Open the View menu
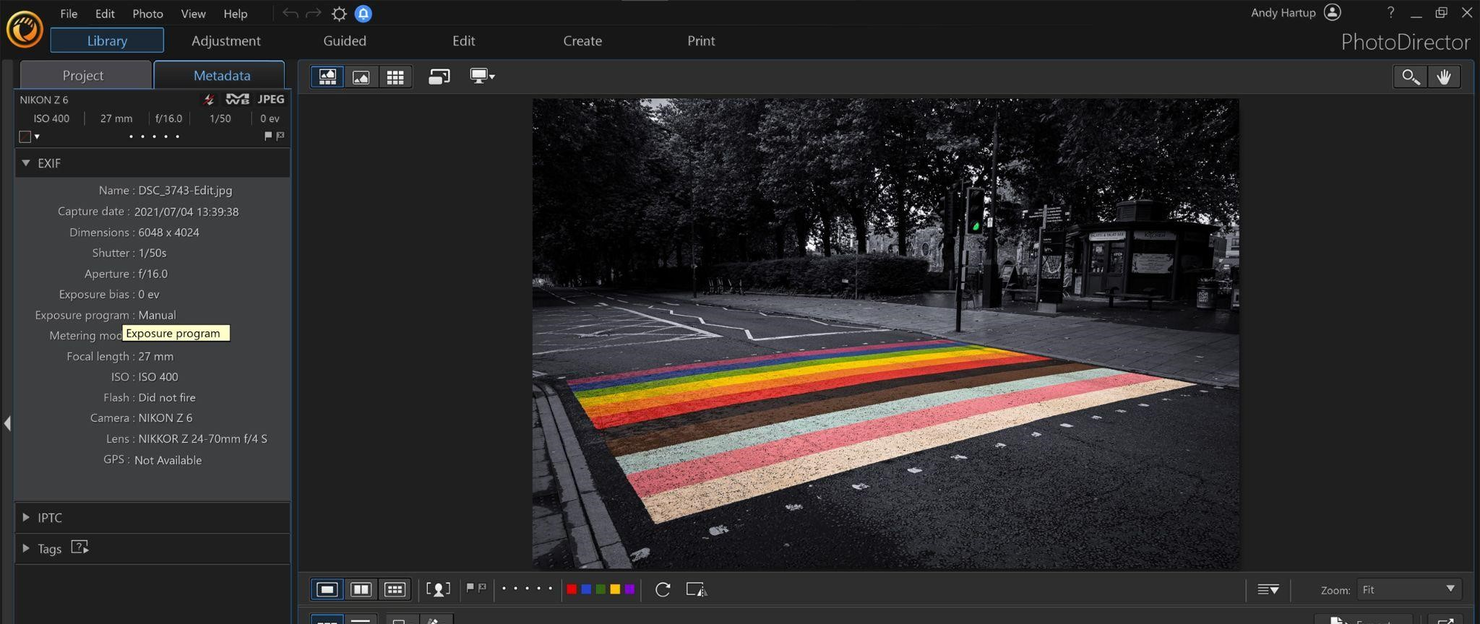The image size is (1480, 624). [x=193, y=14]
